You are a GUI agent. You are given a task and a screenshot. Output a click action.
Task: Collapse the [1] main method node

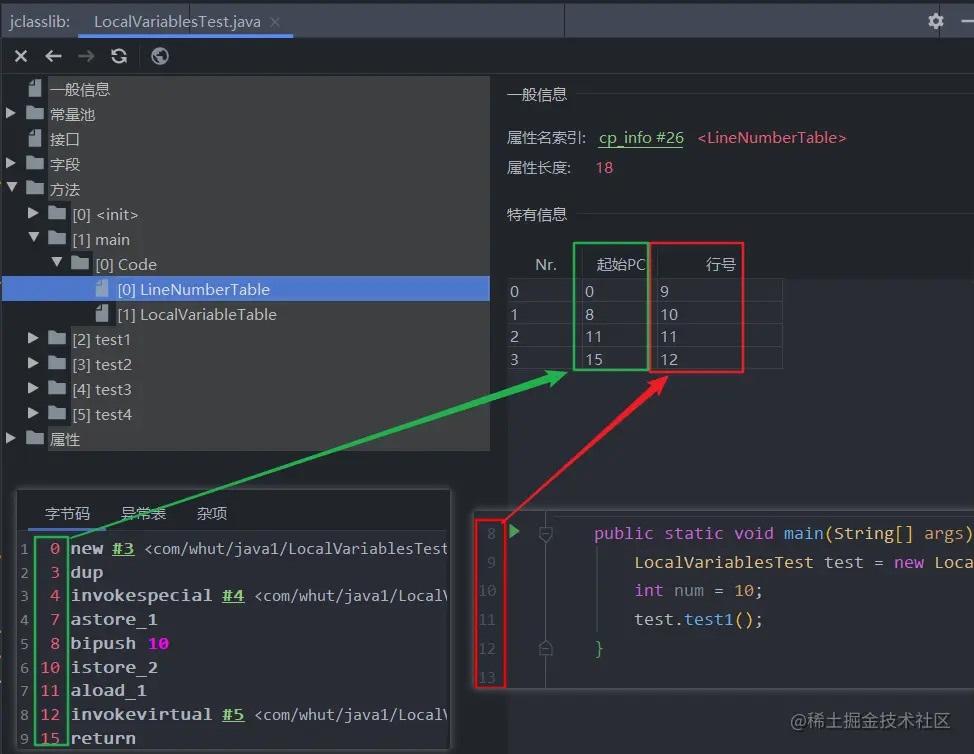pos(34,237)
